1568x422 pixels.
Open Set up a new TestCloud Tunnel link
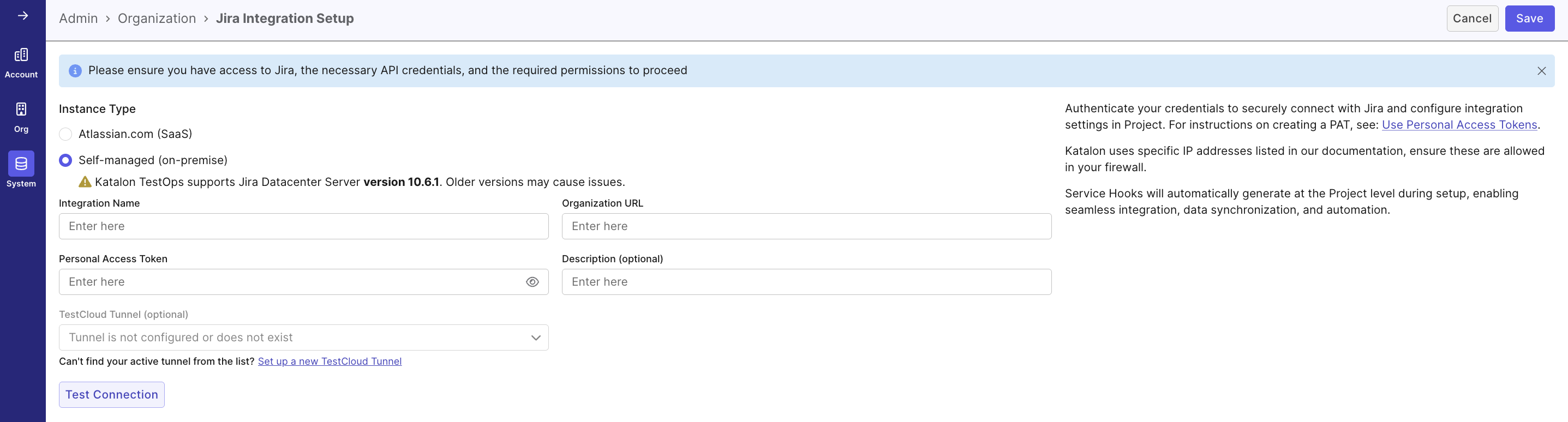[x=330, y=361]
